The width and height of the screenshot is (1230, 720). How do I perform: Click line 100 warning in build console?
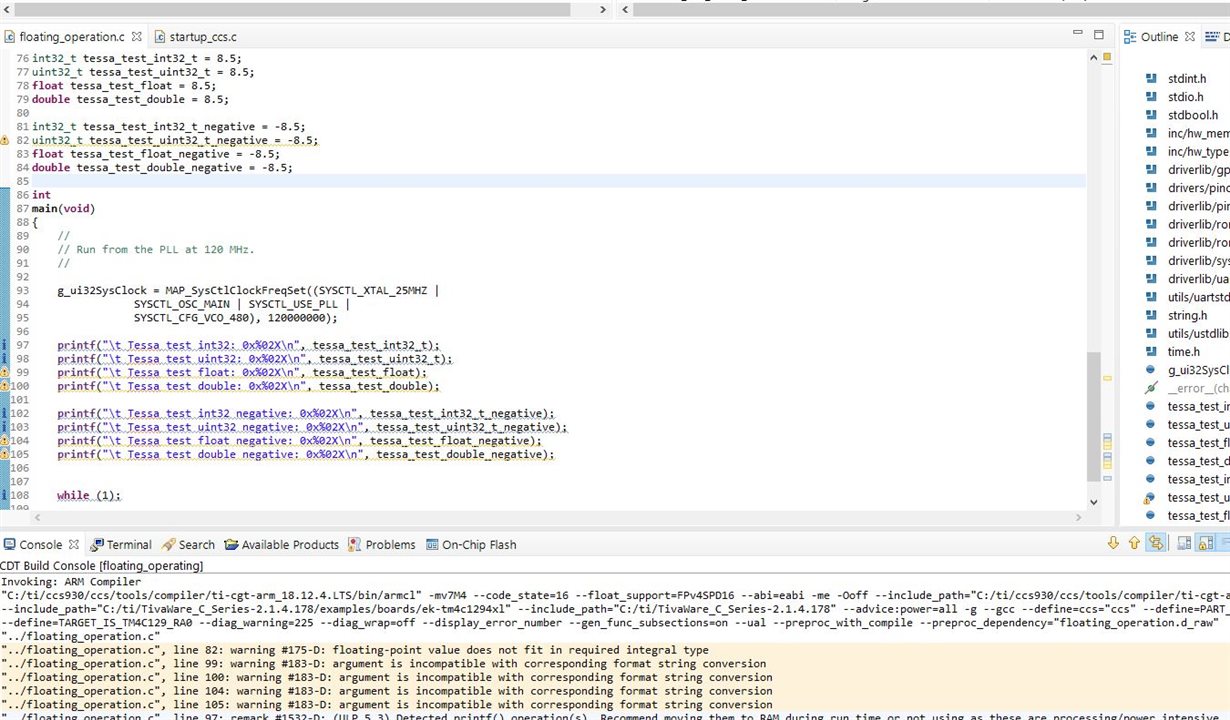(387, 677)
